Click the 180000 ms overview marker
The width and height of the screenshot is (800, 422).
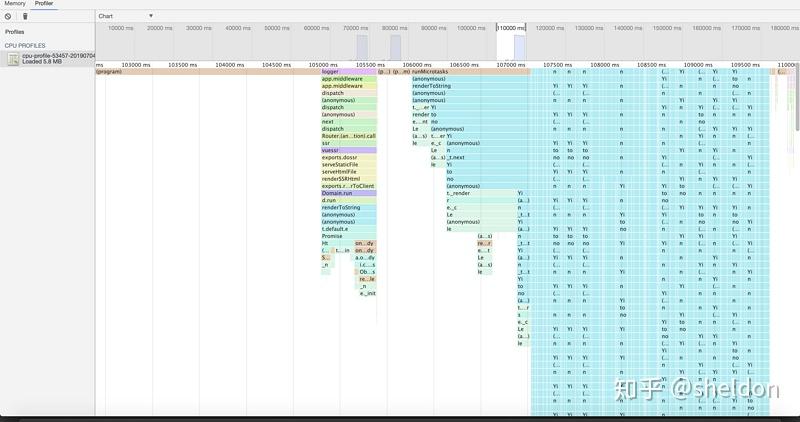coord(784,28)
